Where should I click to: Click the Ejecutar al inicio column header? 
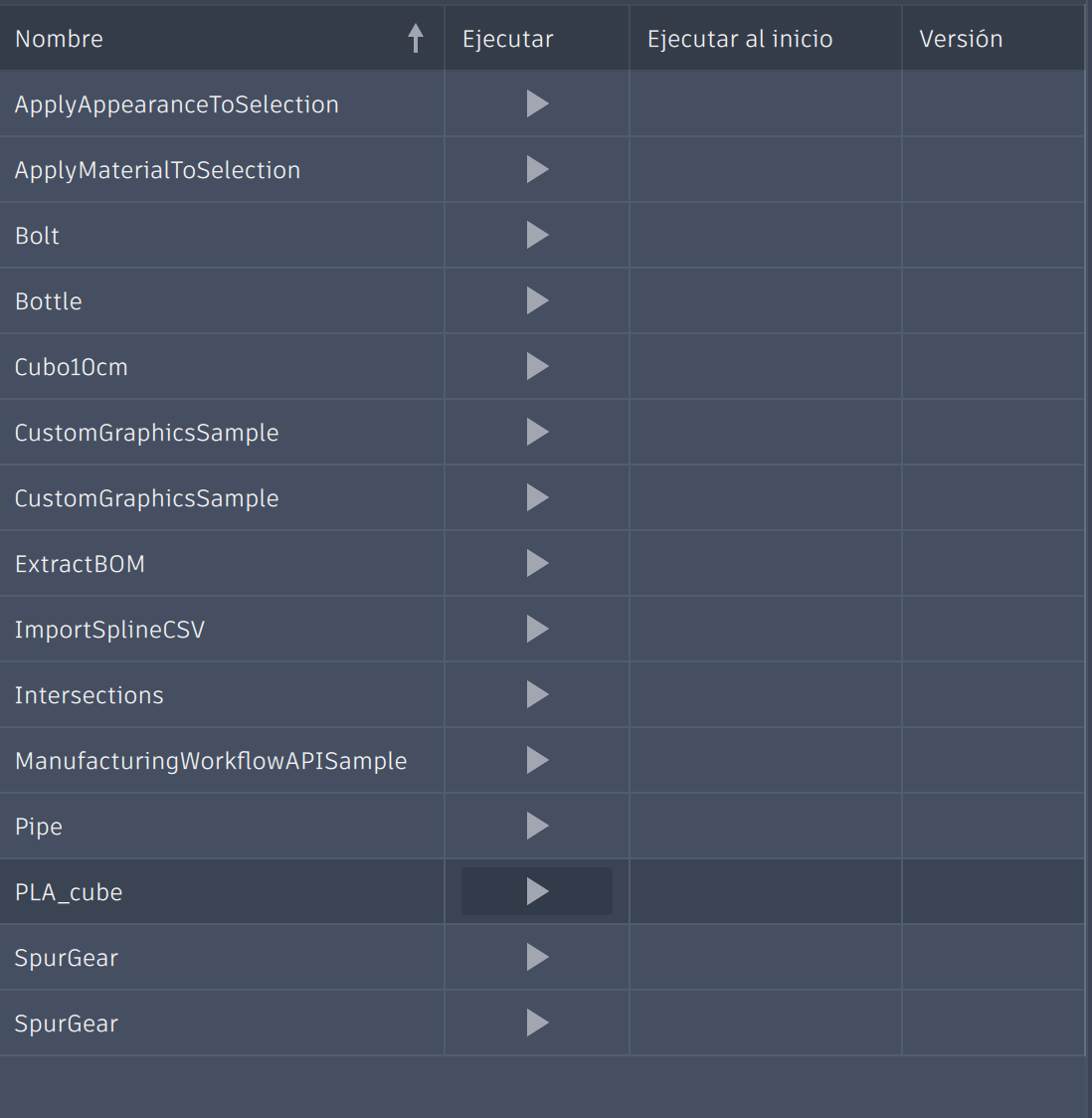pyautogui.click(x=740, y=39)
